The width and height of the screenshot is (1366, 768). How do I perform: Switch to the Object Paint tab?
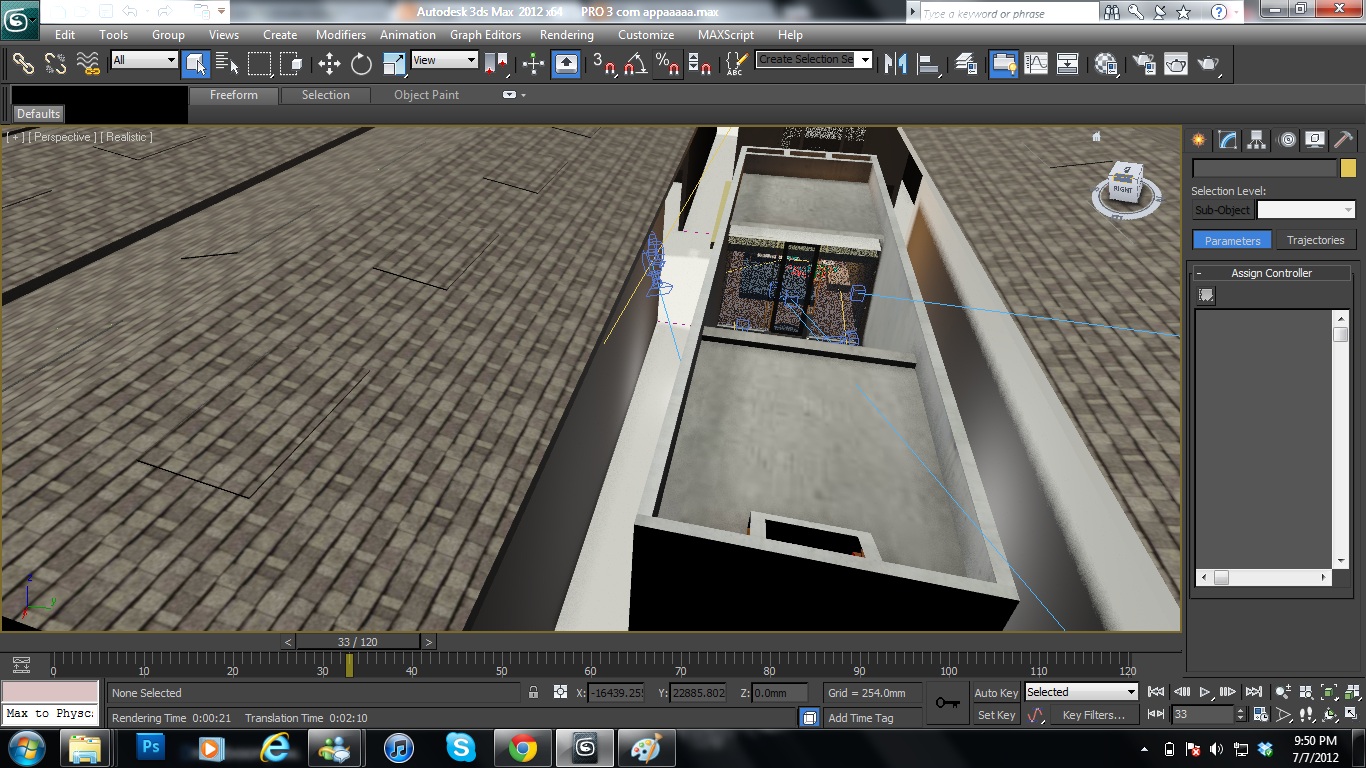click(426, 95)
